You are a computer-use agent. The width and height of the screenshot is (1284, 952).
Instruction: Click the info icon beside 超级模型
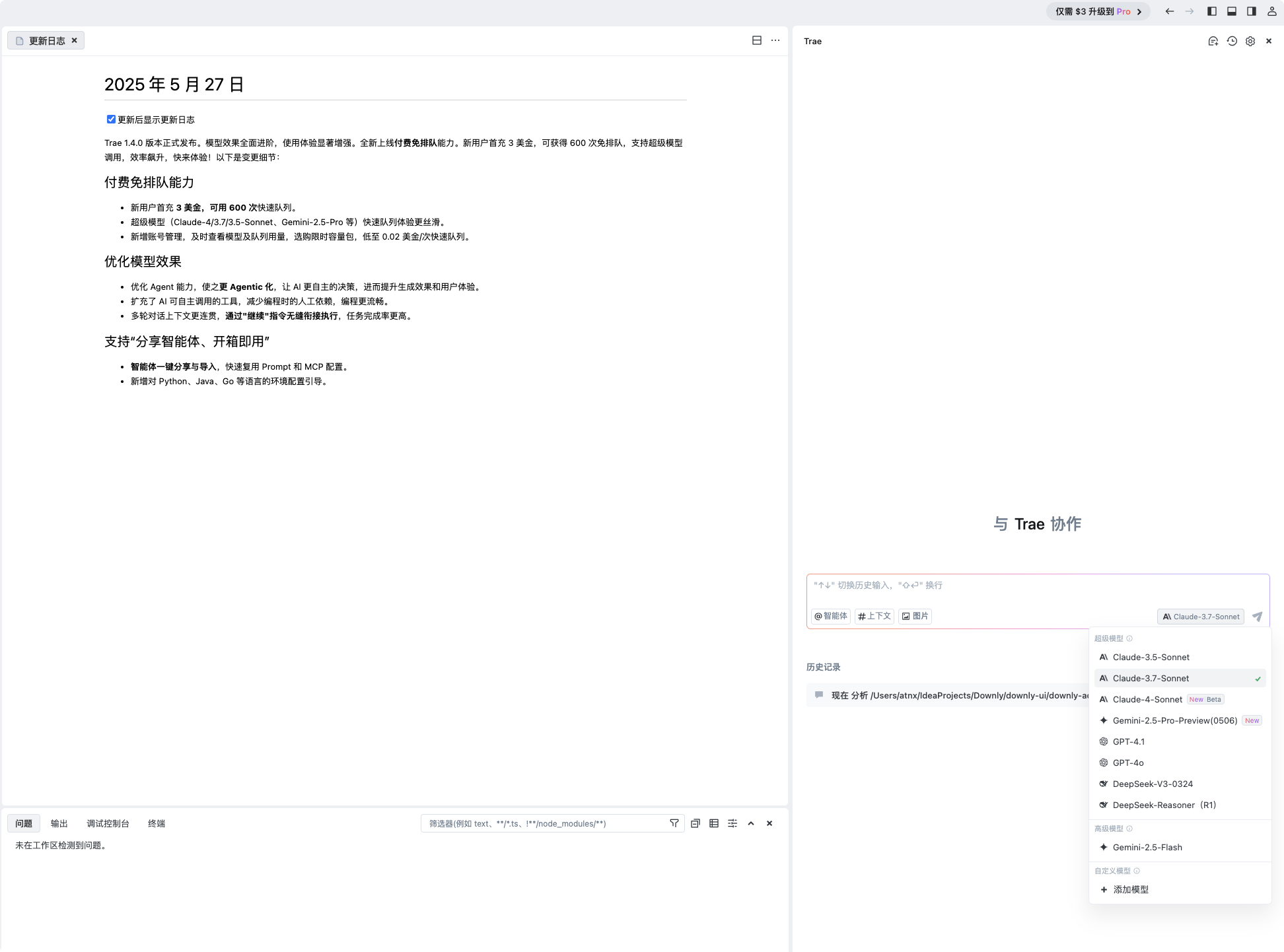click(x=1129, y=638)
